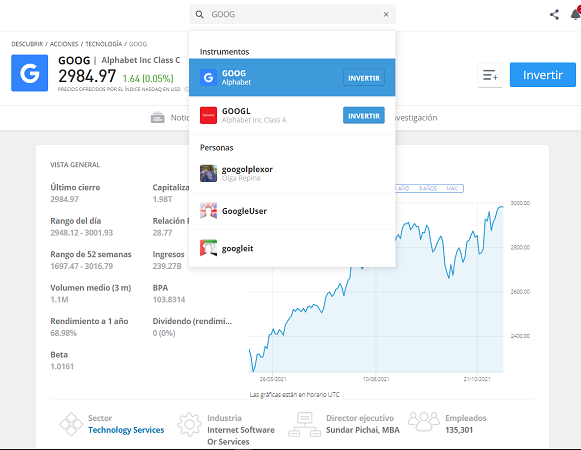Click the 10/08/2021 date label on the chart

pyautogui.click(x=376, y=379)
